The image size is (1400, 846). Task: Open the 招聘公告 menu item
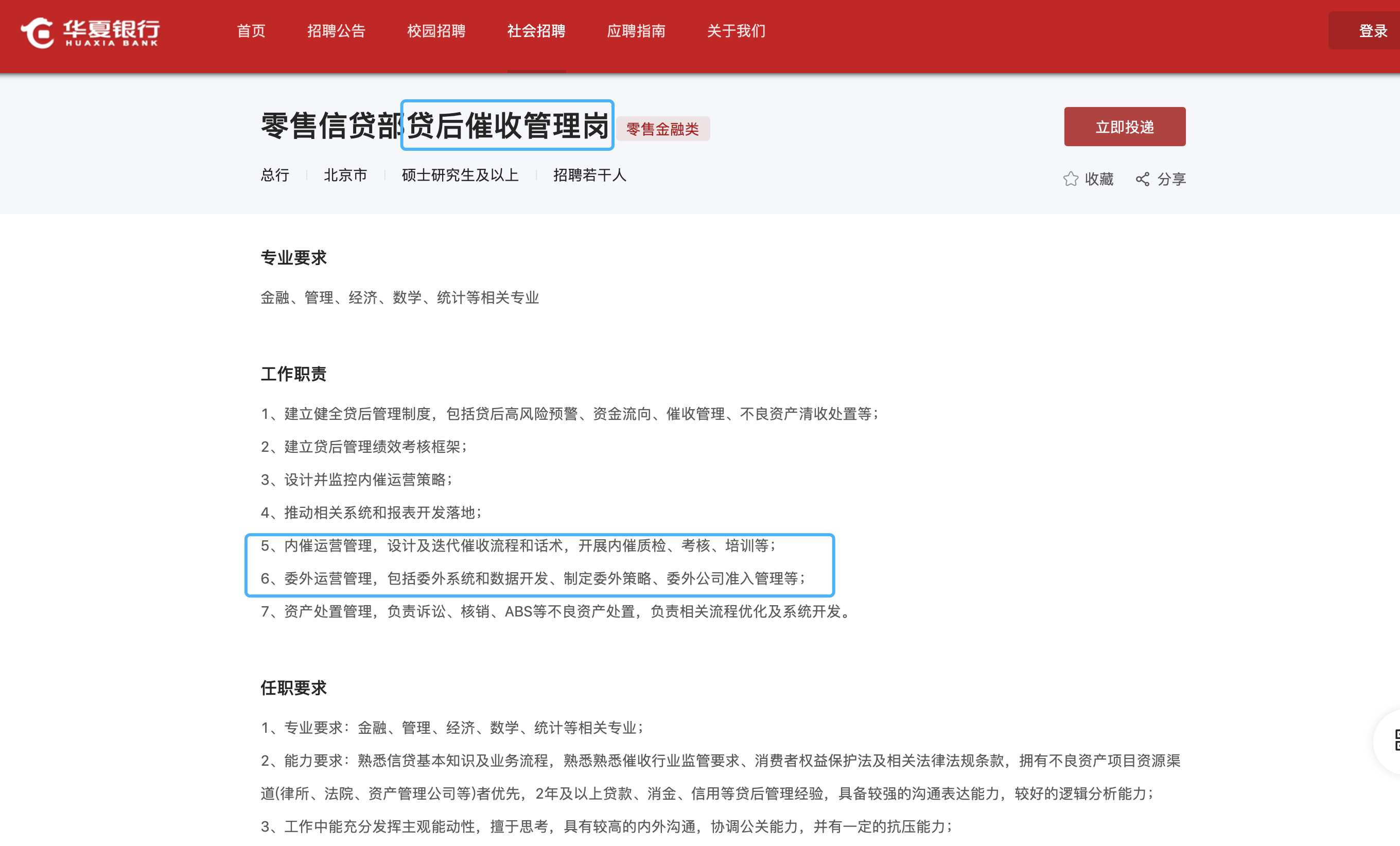click(337, 31)
